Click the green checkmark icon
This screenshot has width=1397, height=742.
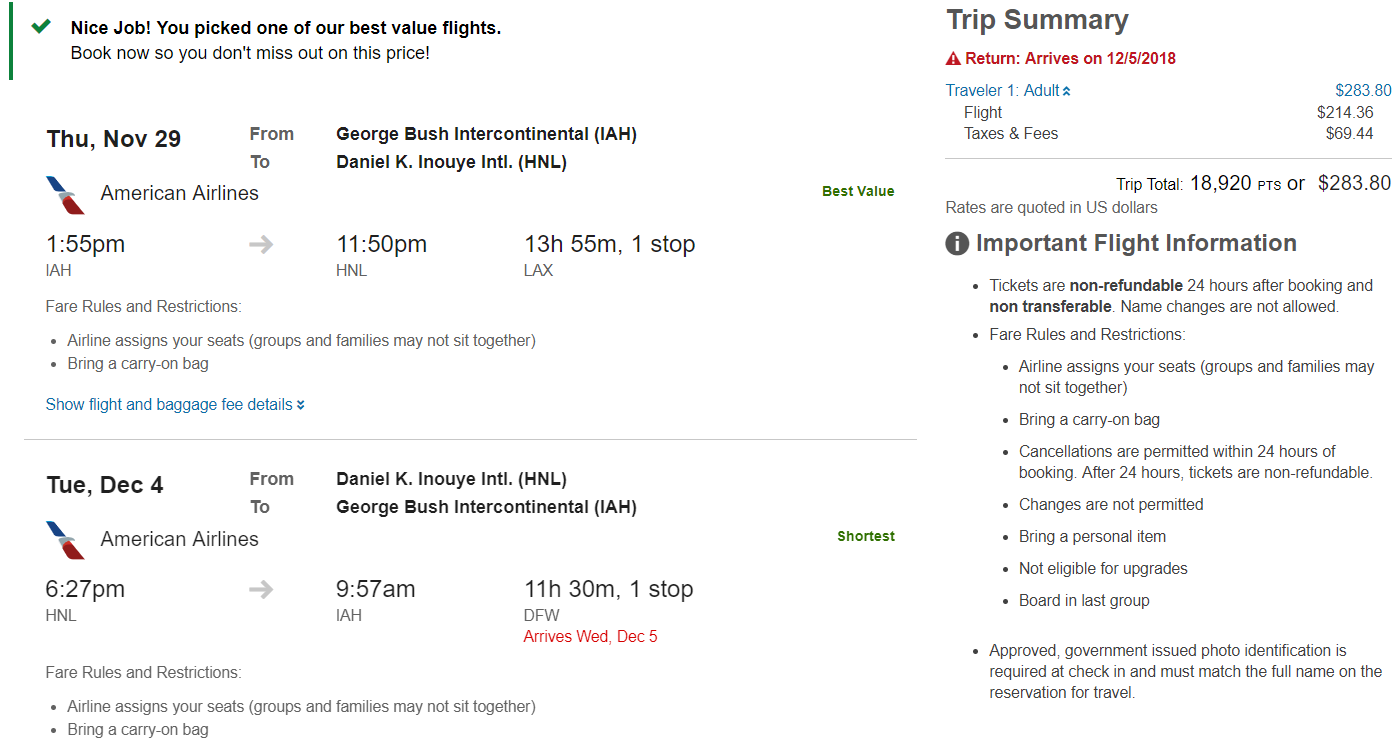click(41, 26)
